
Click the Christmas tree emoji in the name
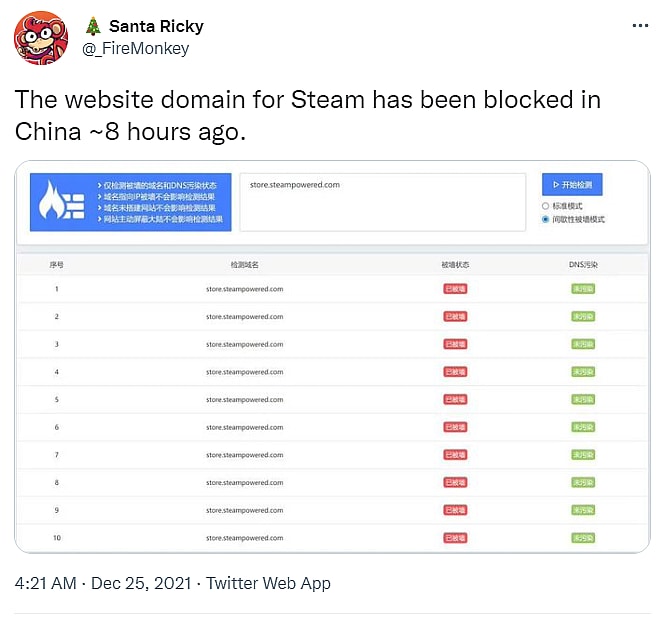(x=92, y=26)
